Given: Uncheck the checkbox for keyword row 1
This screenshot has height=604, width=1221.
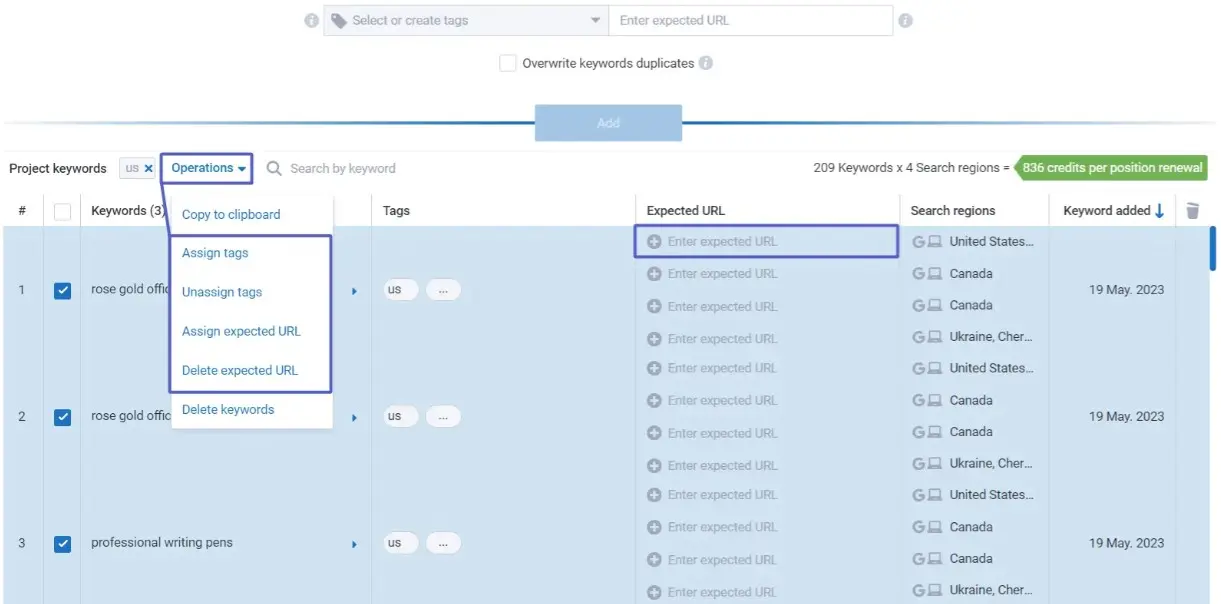Looking at the screenshot, I should pyautogui.click(x=62, y=290).
